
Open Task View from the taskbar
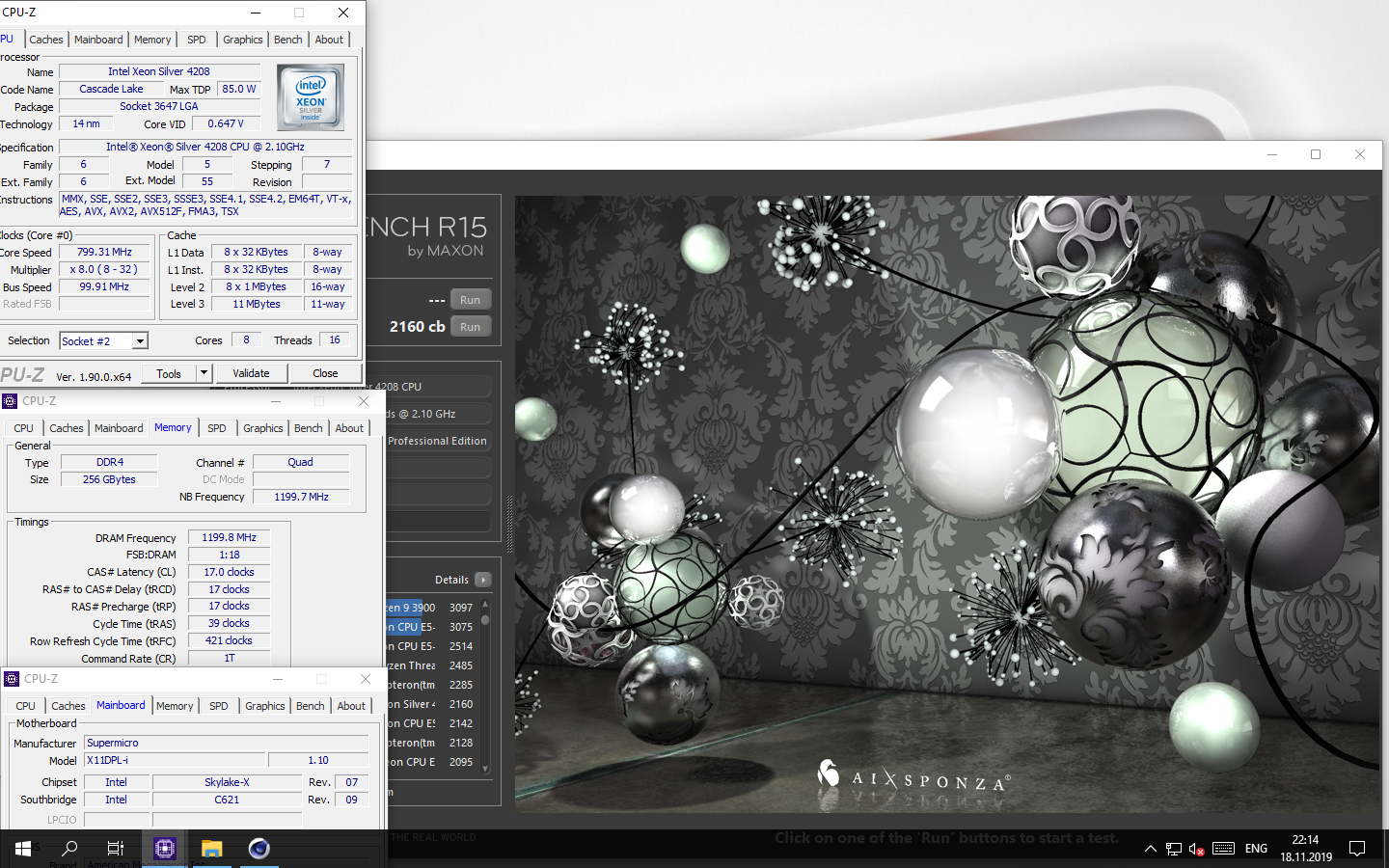pos(116,849)
